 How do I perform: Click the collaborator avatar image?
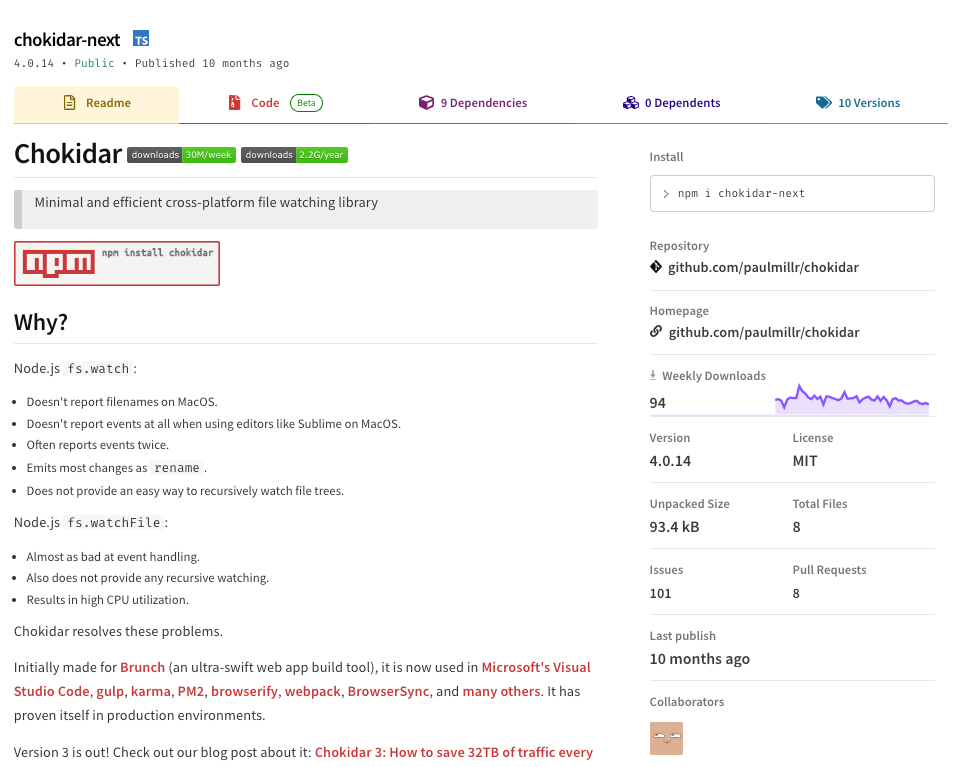coord(666,738)
